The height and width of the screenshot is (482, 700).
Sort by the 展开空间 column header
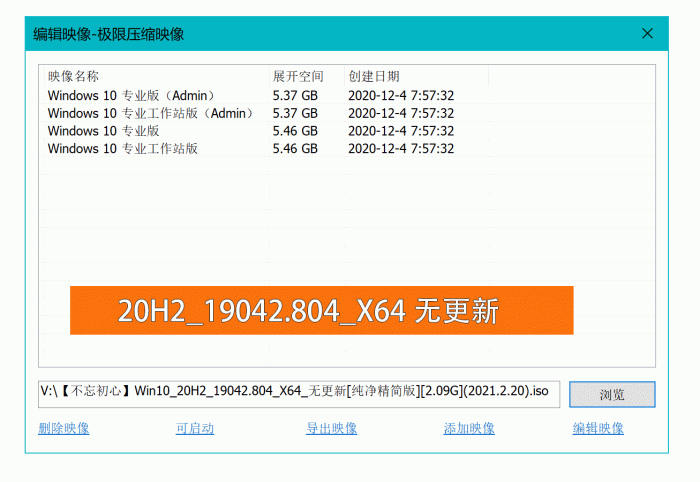298,76
